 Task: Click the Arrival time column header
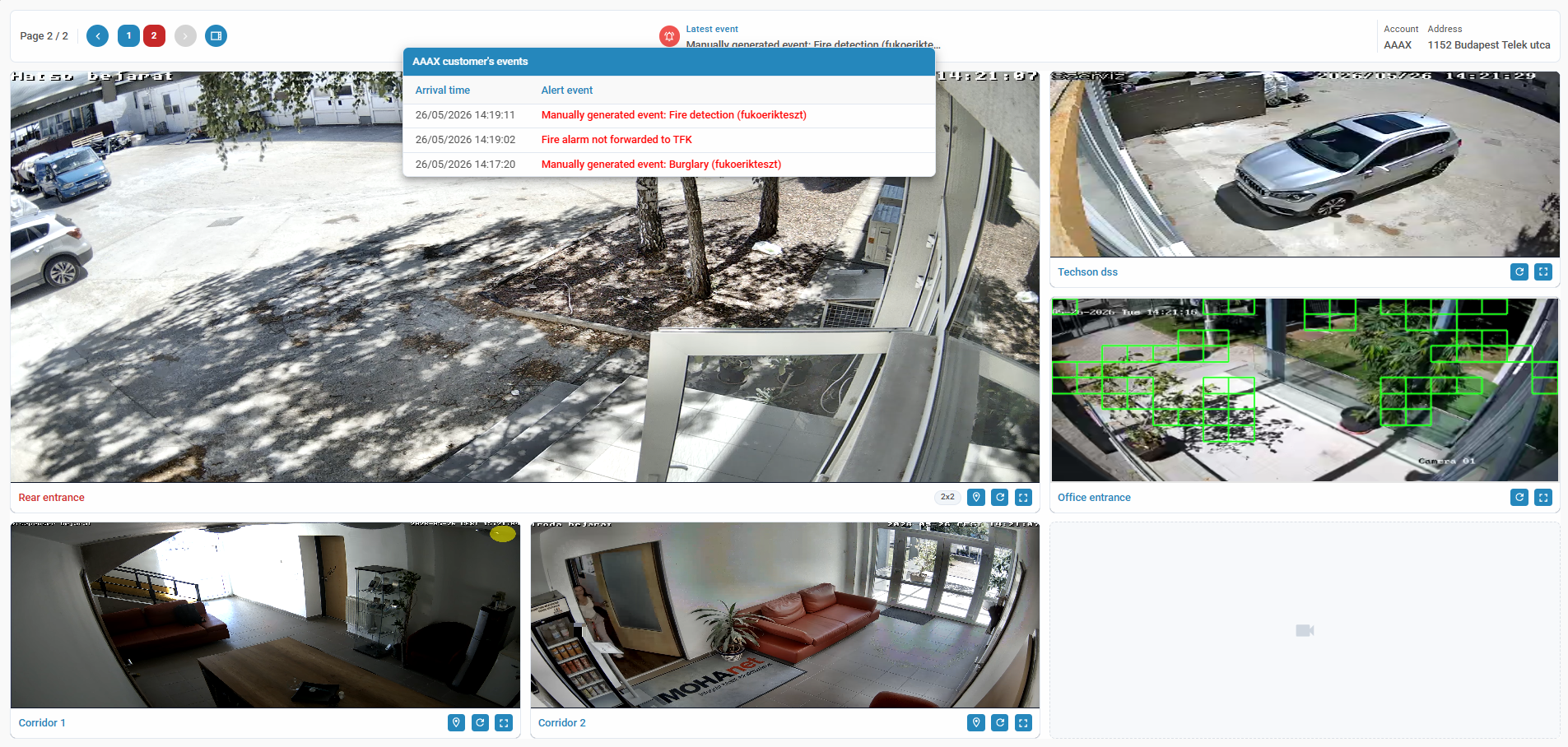click(x=443, y=90)
